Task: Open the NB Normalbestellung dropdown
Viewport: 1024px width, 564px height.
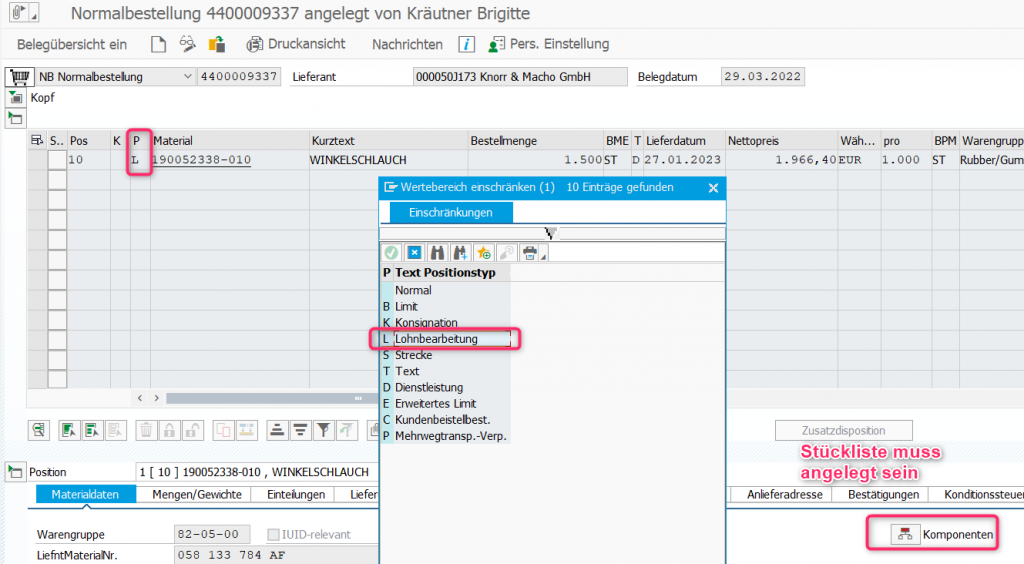Action: (188, 77)
